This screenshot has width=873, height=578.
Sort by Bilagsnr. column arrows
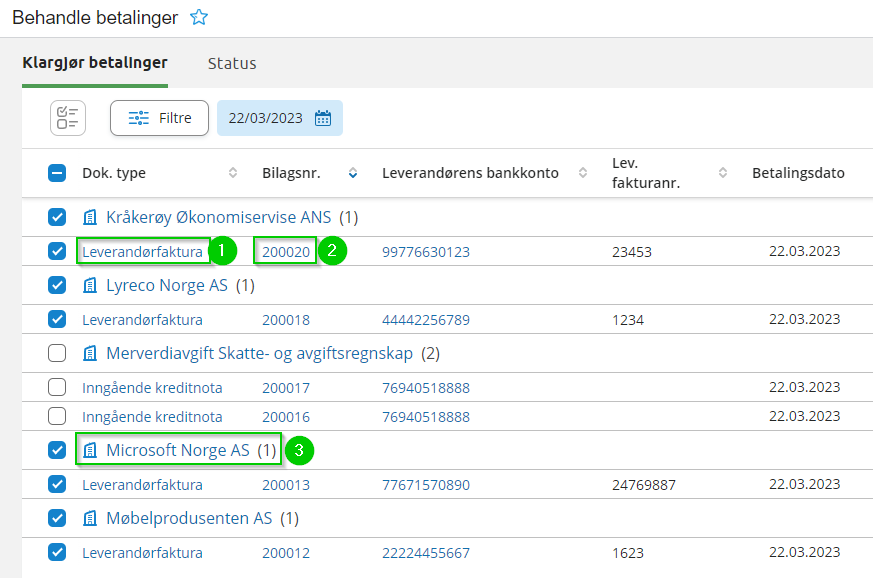coord(353,173)
